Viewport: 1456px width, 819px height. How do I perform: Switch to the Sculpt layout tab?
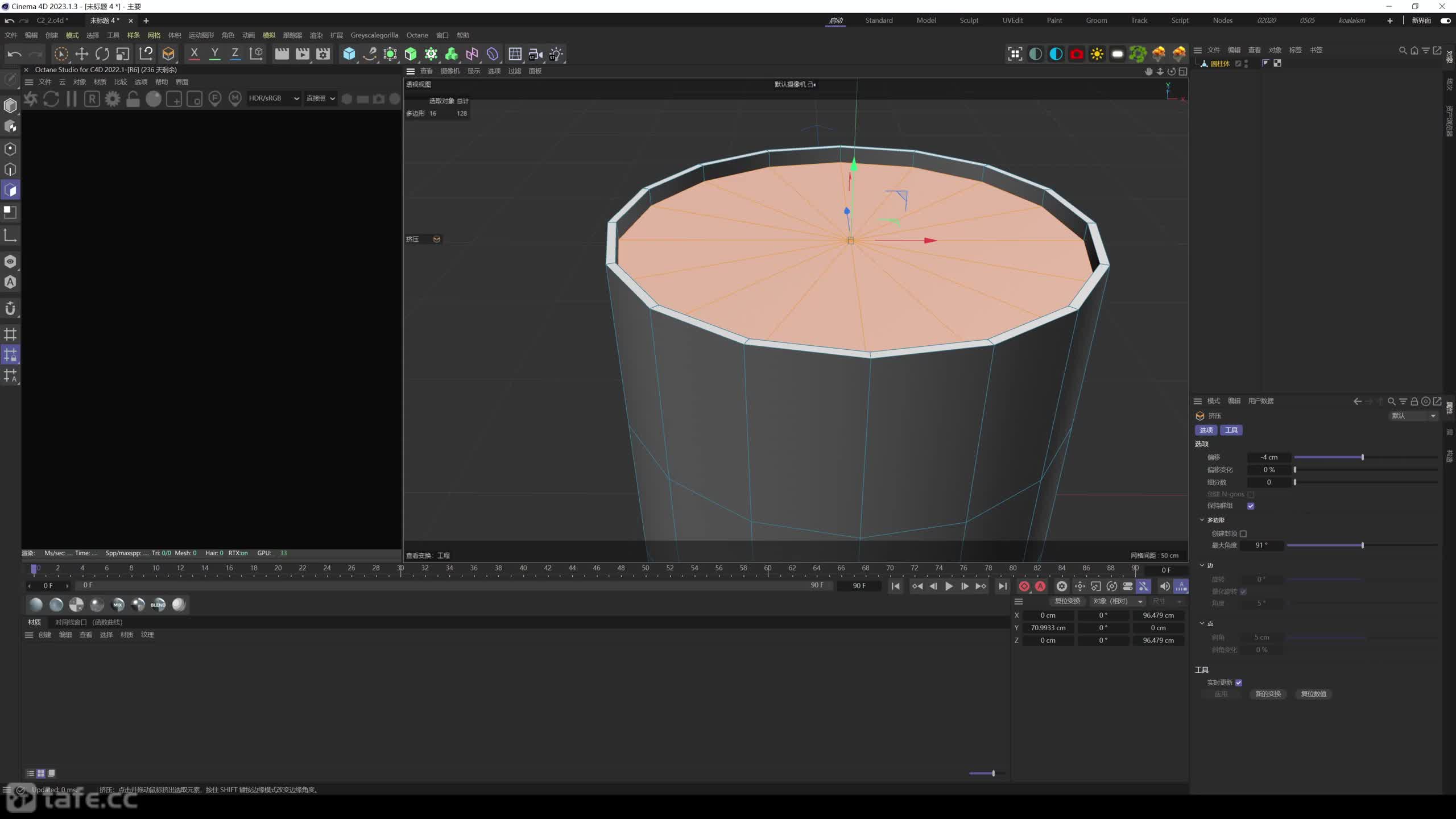click(x=969, y=20)
